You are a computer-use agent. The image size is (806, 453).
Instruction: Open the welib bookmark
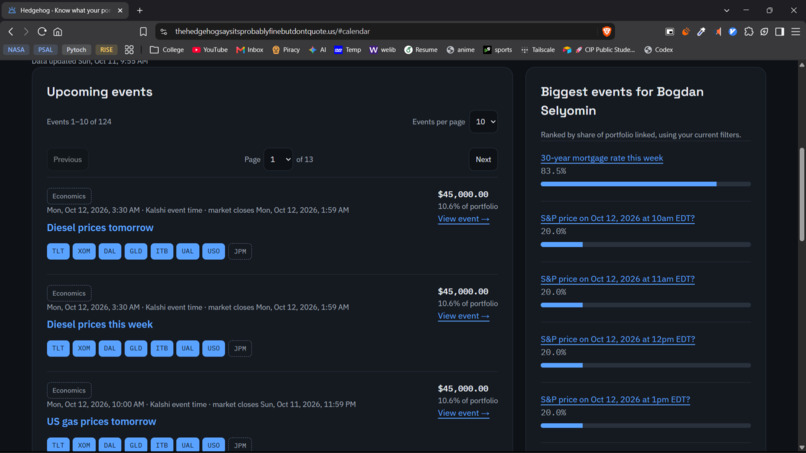coord(382,50)
